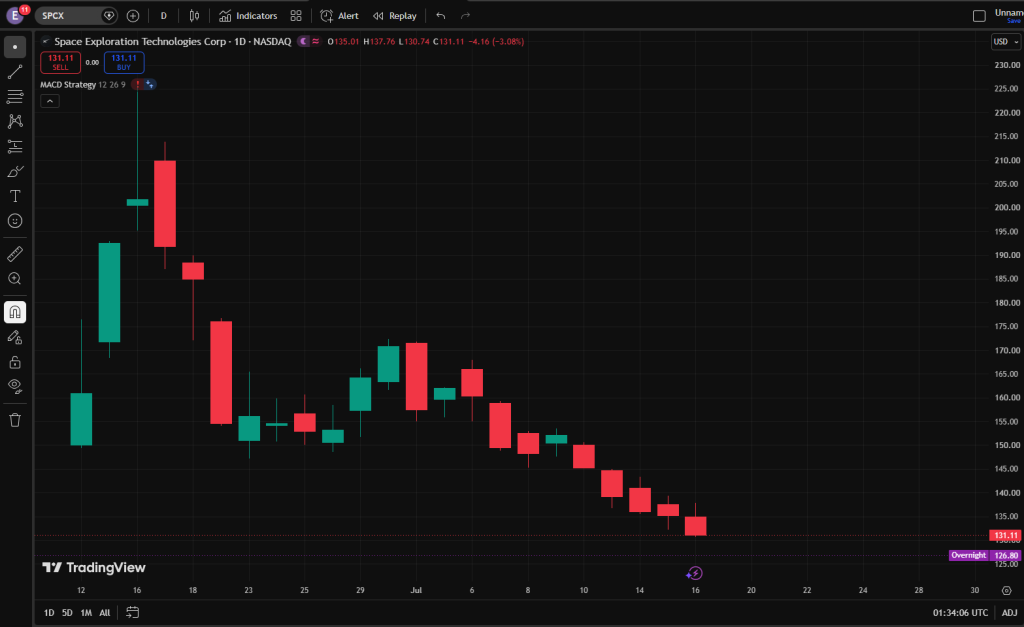Select the trend line drawing tool
Screen dimensions: 1024x627
(x=15, y=72)
